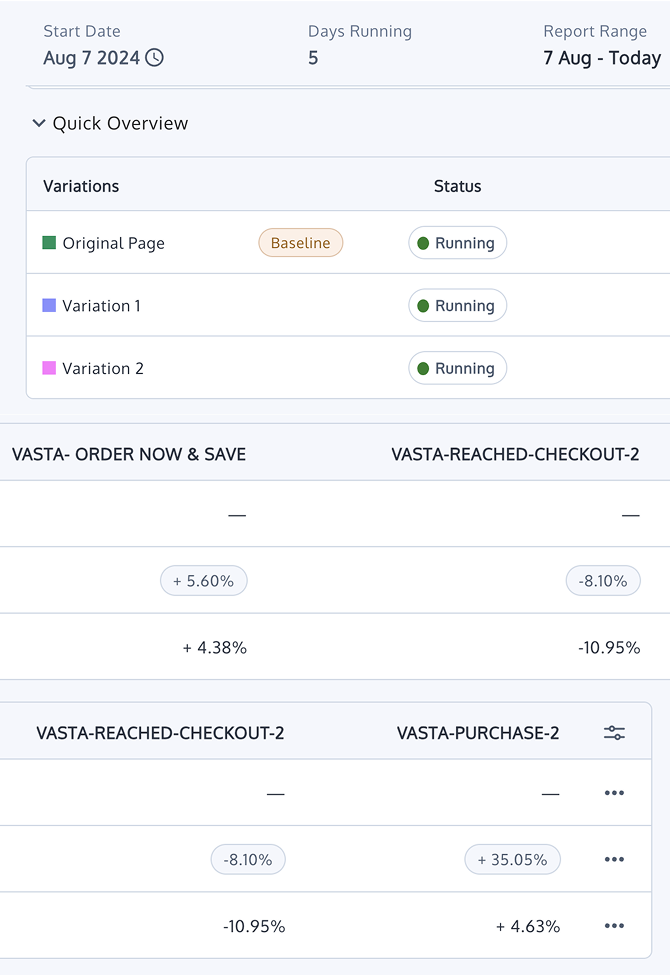Select the VASTA- ORDER NOW & SAVE column header

tap(129, 454)
